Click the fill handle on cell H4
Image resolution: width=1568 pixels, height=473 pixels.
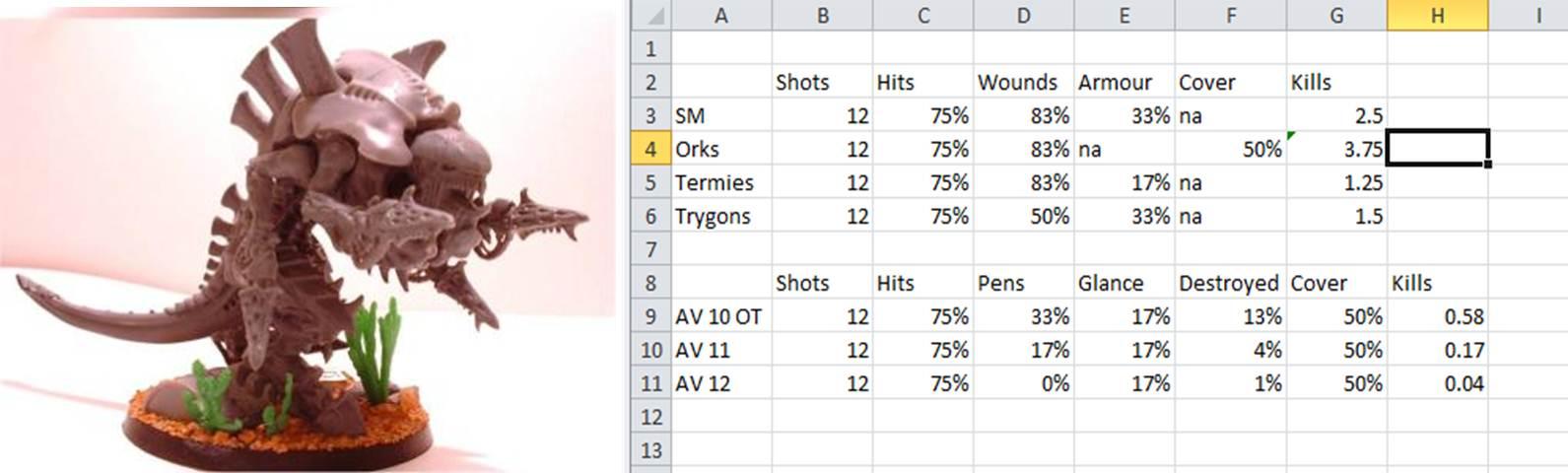click(1486, 164)
